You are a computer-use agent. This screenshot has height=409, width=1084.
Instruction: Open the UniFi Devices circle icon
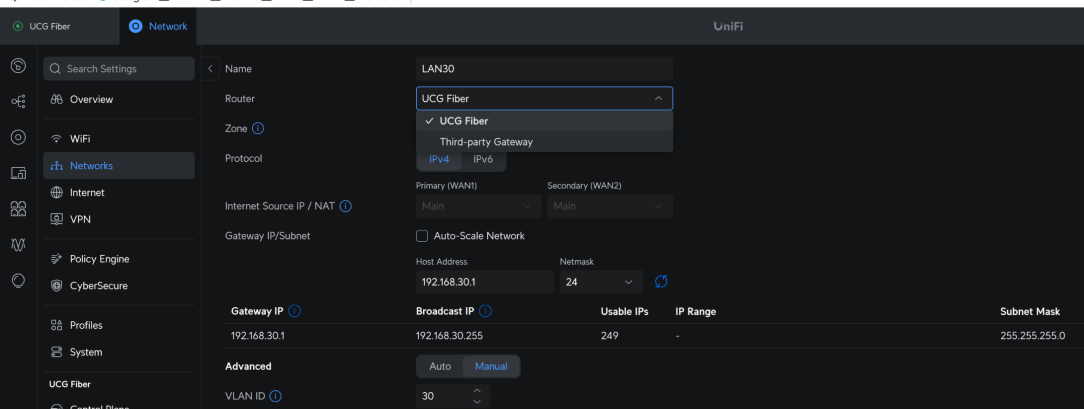[19, 137]
